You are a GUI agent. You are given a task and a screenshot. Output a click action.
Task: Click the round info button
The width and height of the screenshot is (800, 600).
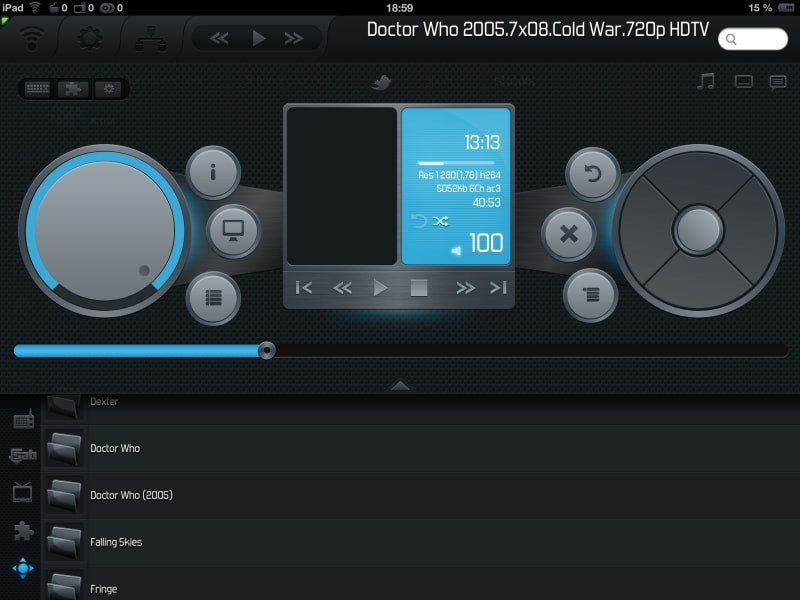213,172
